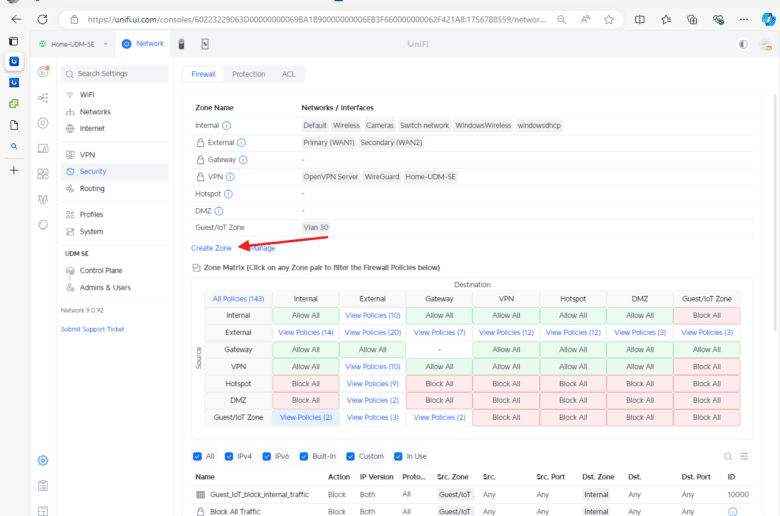Viewport: 780px width, 516px height.
Task: Click info icon next to Gateway zone
Action: (243, 160)
